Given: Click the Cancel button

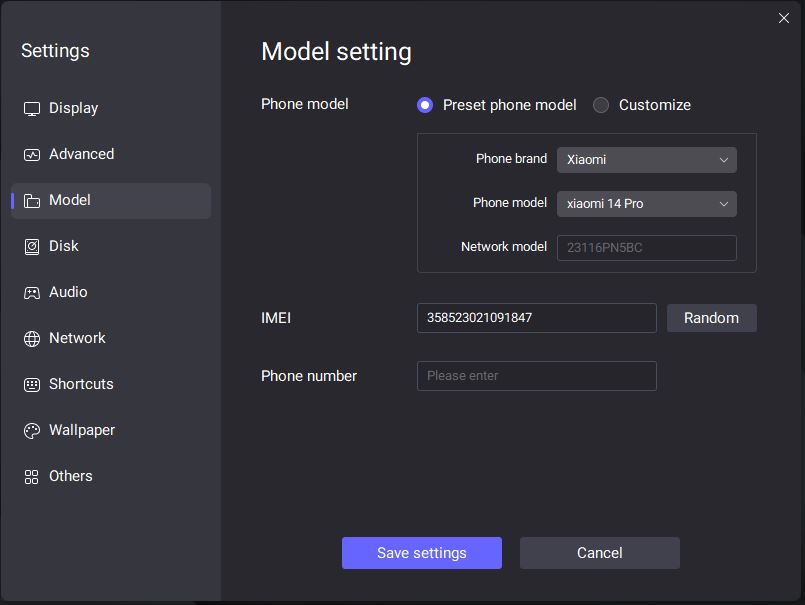Looking at the screenshot, I should pos(599,553).
